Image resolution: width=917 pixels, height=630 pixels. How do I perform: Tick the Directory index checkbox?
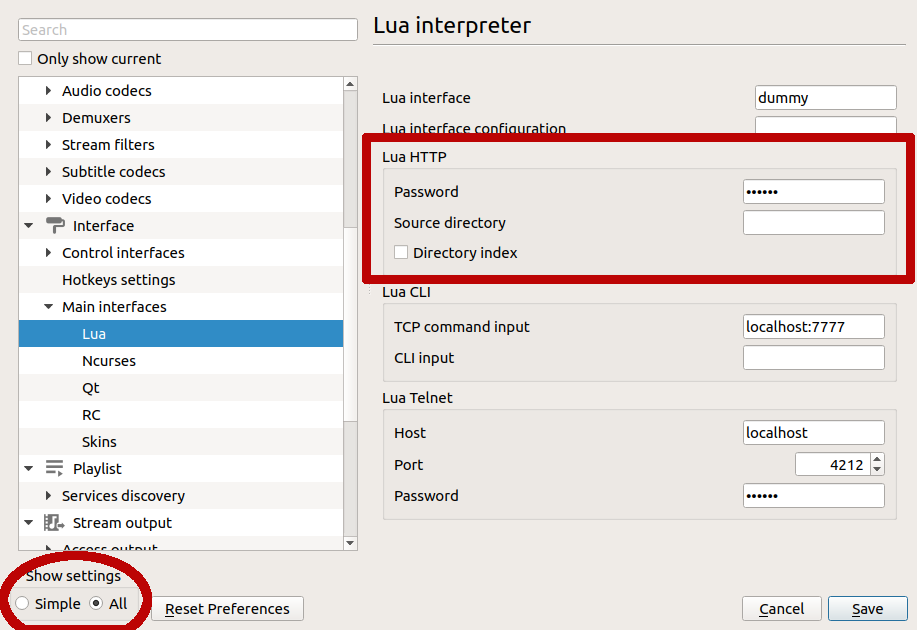[401, 253]
